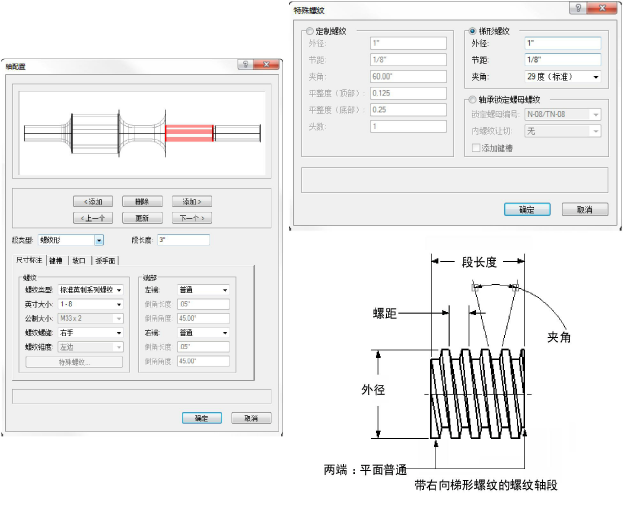Open the 扳手面 tab

[105, 260]
